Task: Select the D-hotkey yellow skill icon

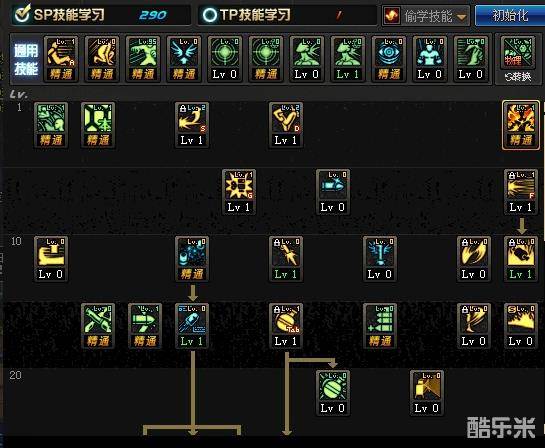Action: [x=286, y=125]
